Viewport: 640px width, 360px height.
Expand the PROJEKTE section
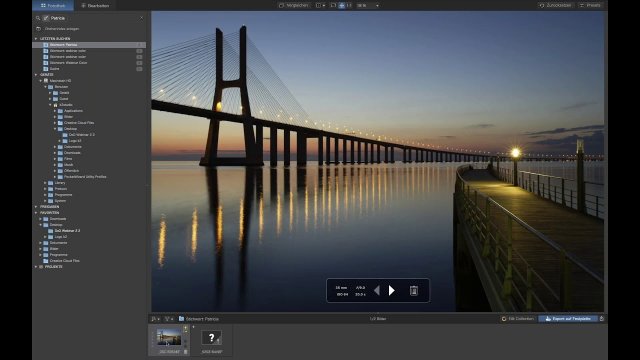36,267
